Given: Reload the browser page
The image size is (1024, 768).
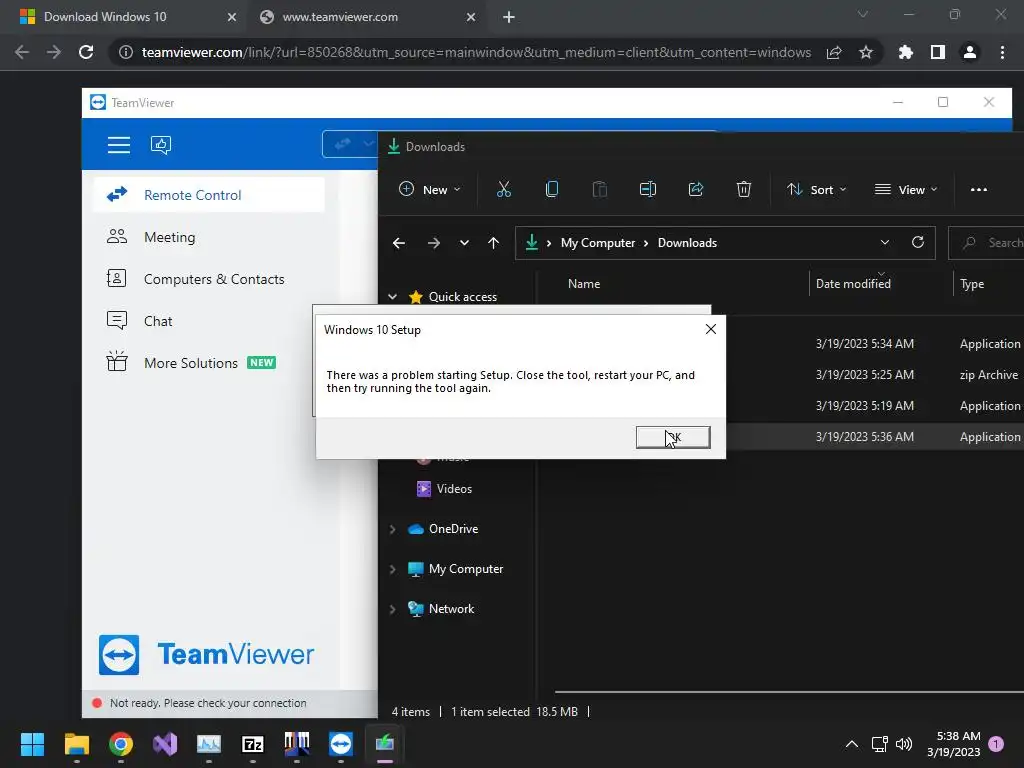Looking at the screenshot, I should point(86,52).
